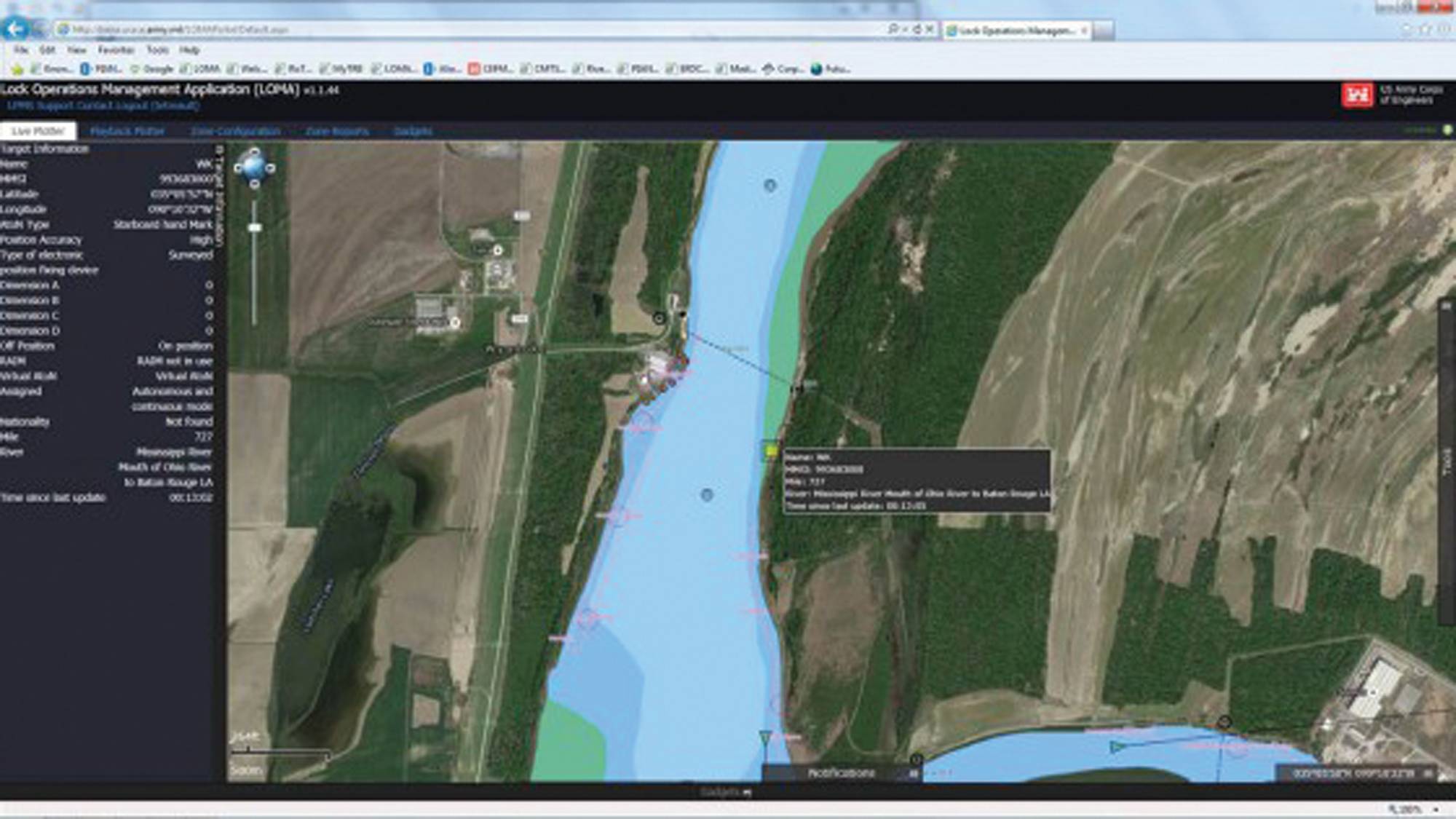Click the 'Starboard hand Mark' AtoN type value

tap(163, 225)
